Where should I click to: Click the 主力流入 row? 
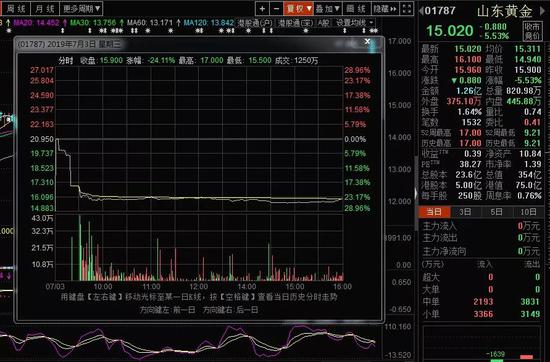tap(481, 226)
